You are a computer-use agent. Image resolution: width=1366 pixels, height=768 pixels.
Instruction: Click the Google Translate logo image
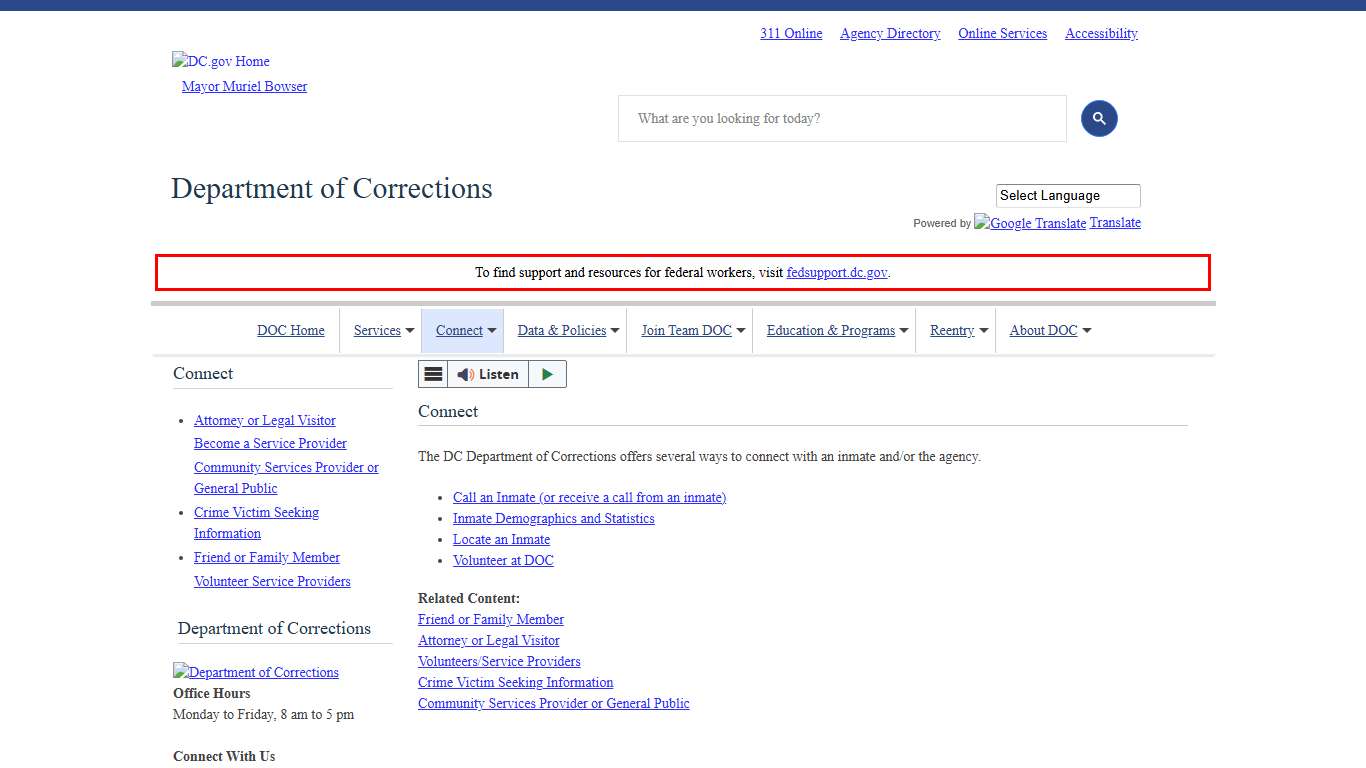pos(1030,223)
